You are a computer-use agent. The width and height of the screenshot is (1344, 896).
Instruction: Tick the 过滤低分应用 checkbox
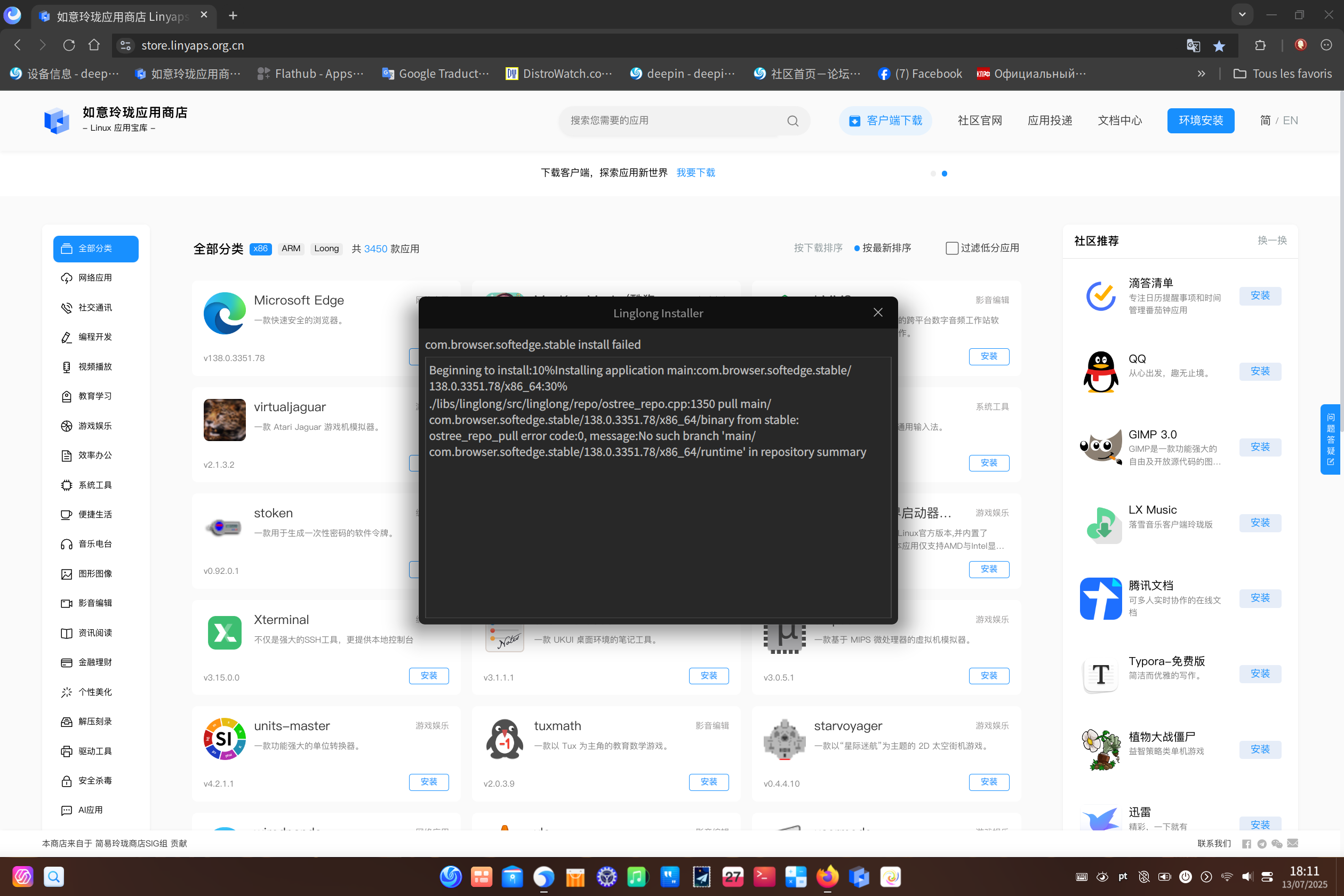[952, 248]
